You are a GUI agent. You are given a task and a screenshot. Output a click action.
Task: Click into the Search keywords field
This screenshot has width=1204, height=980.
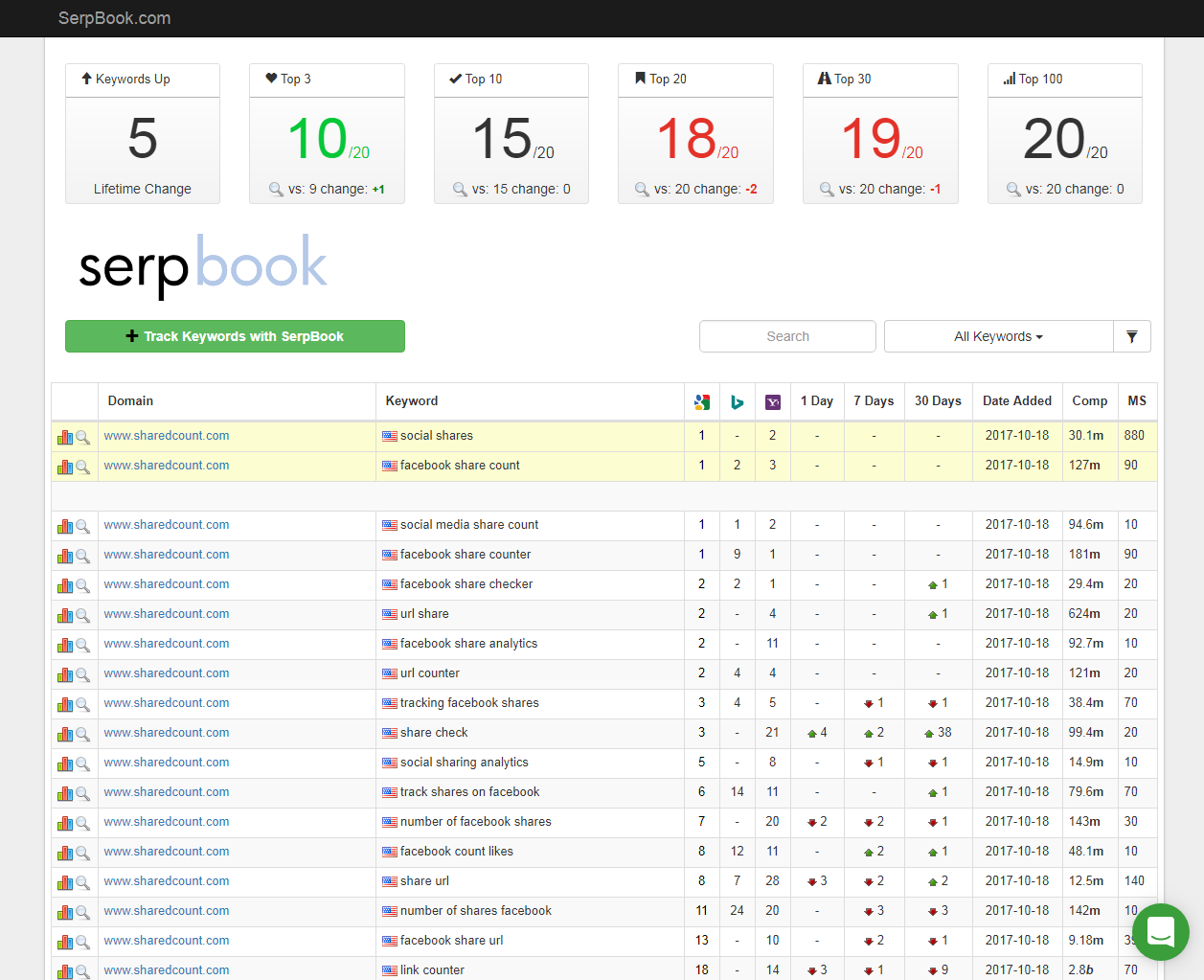pos(787,336)
